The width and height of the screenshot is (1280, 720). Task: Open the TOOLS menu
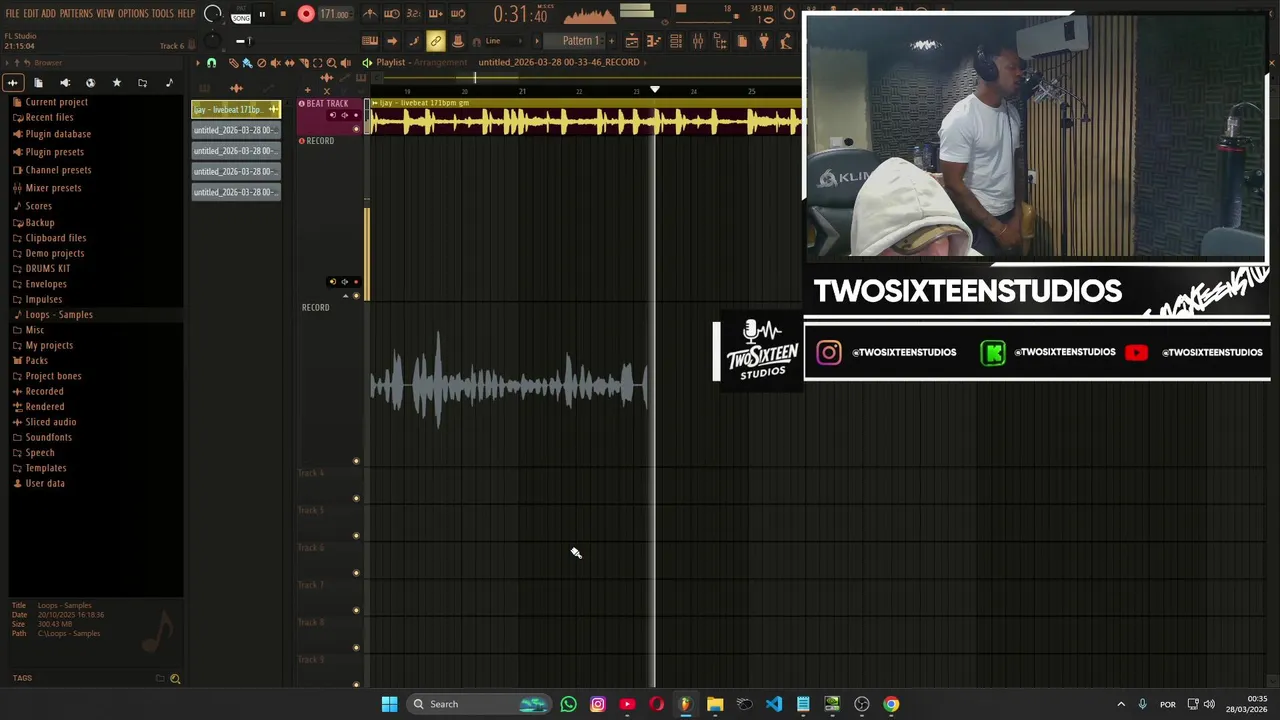point(163,13)
